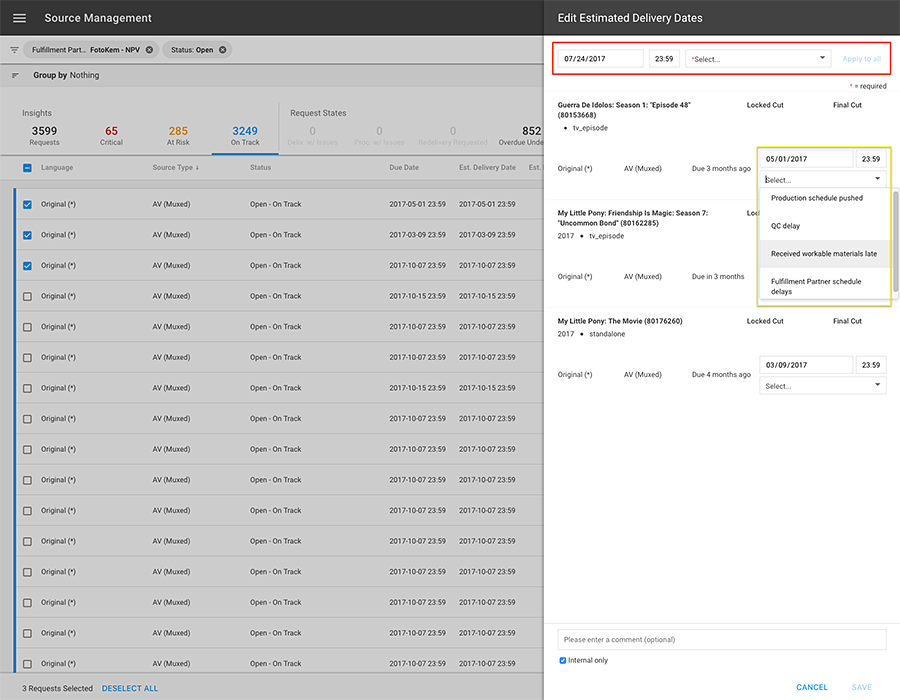
Task: Sort by the Status column header
Action: coord(260,168)
